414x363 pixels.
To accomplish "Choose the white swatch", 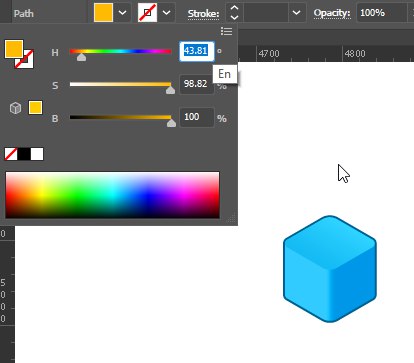I will (37, 154).
